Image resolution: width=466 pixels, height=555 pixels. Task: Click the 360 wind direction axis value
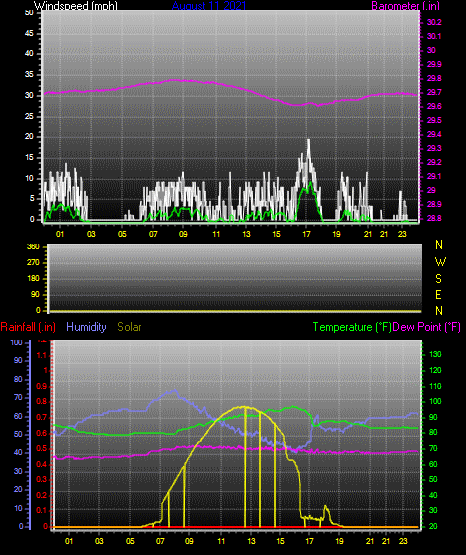[33, 247]
